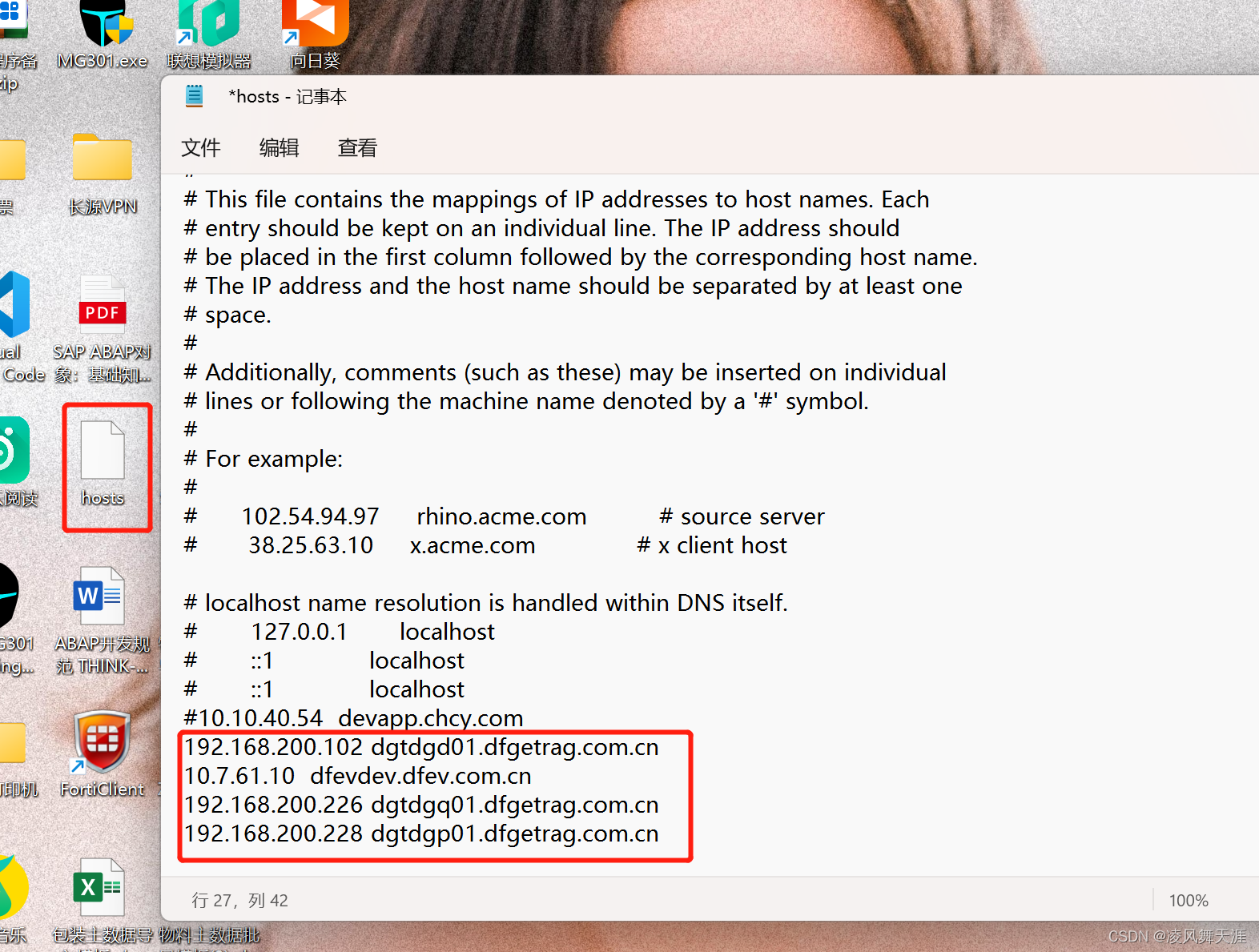Image resolution: width=1259 pixels, height=952 pixels.
Task: Select the SAP ABAP PDF file icon
Action: 103,328
